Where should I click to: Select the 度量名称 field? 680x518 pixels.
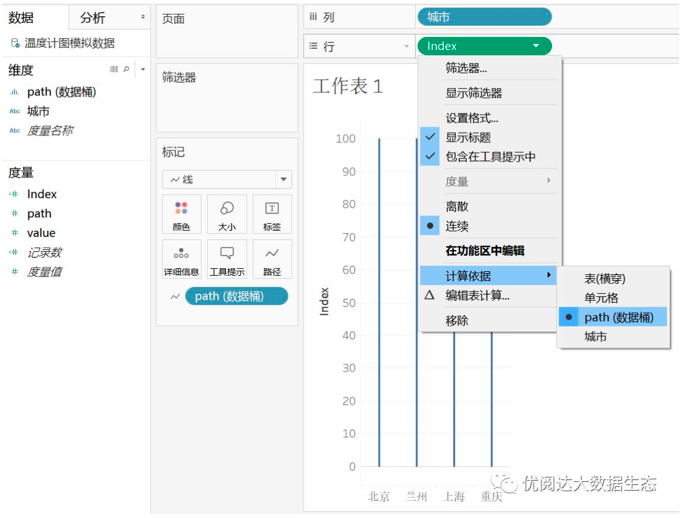click(50, 130)
